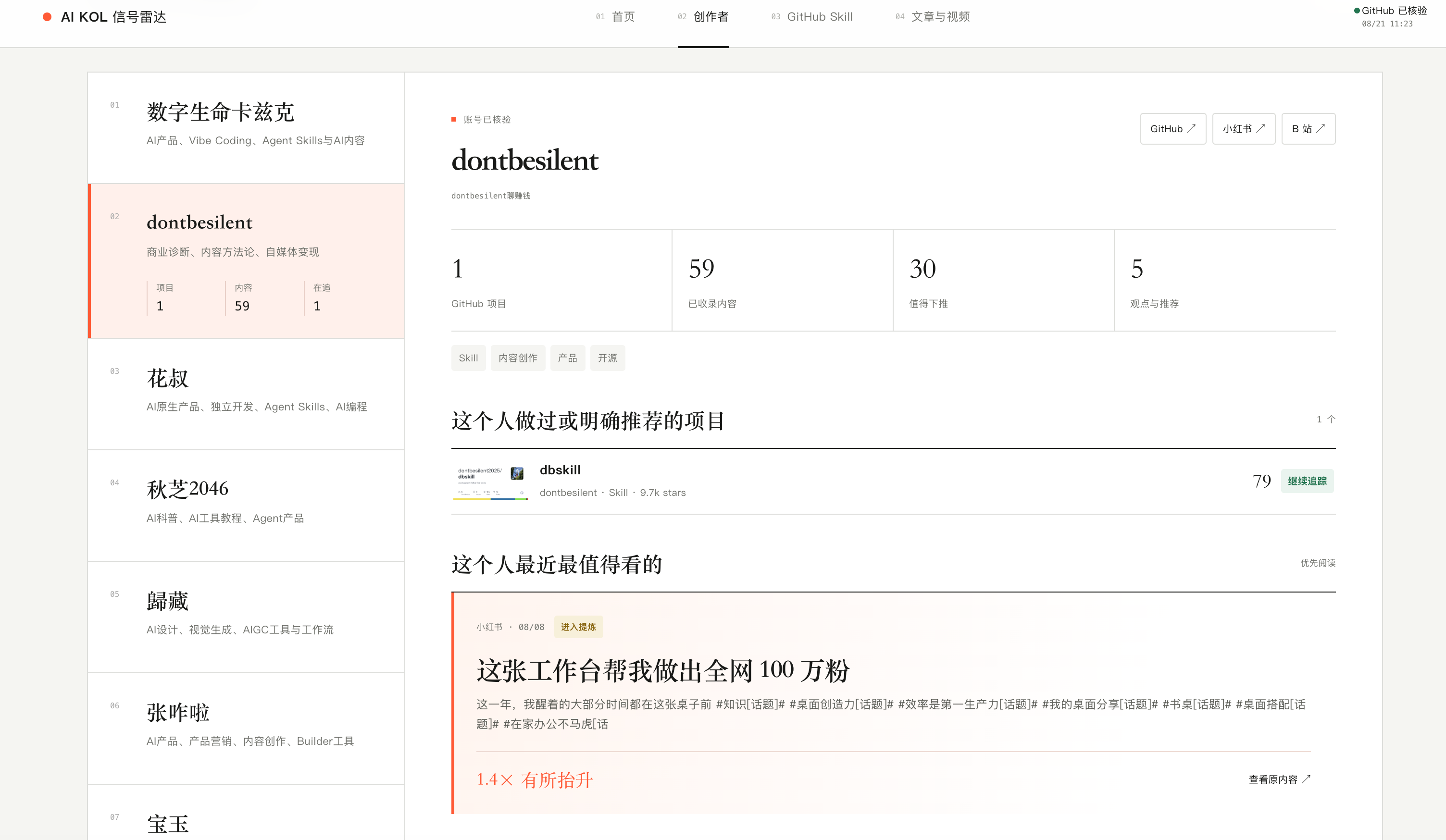Select creator 张咋啦 in the list
This screenshot has width=1446, height=840.
point(246,728)
